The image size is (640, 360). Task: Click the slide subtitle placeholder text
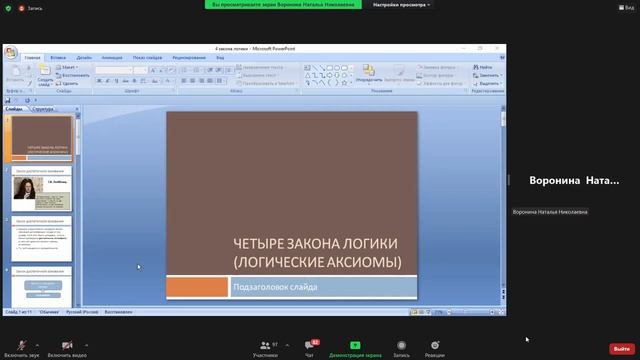point(275,287)
